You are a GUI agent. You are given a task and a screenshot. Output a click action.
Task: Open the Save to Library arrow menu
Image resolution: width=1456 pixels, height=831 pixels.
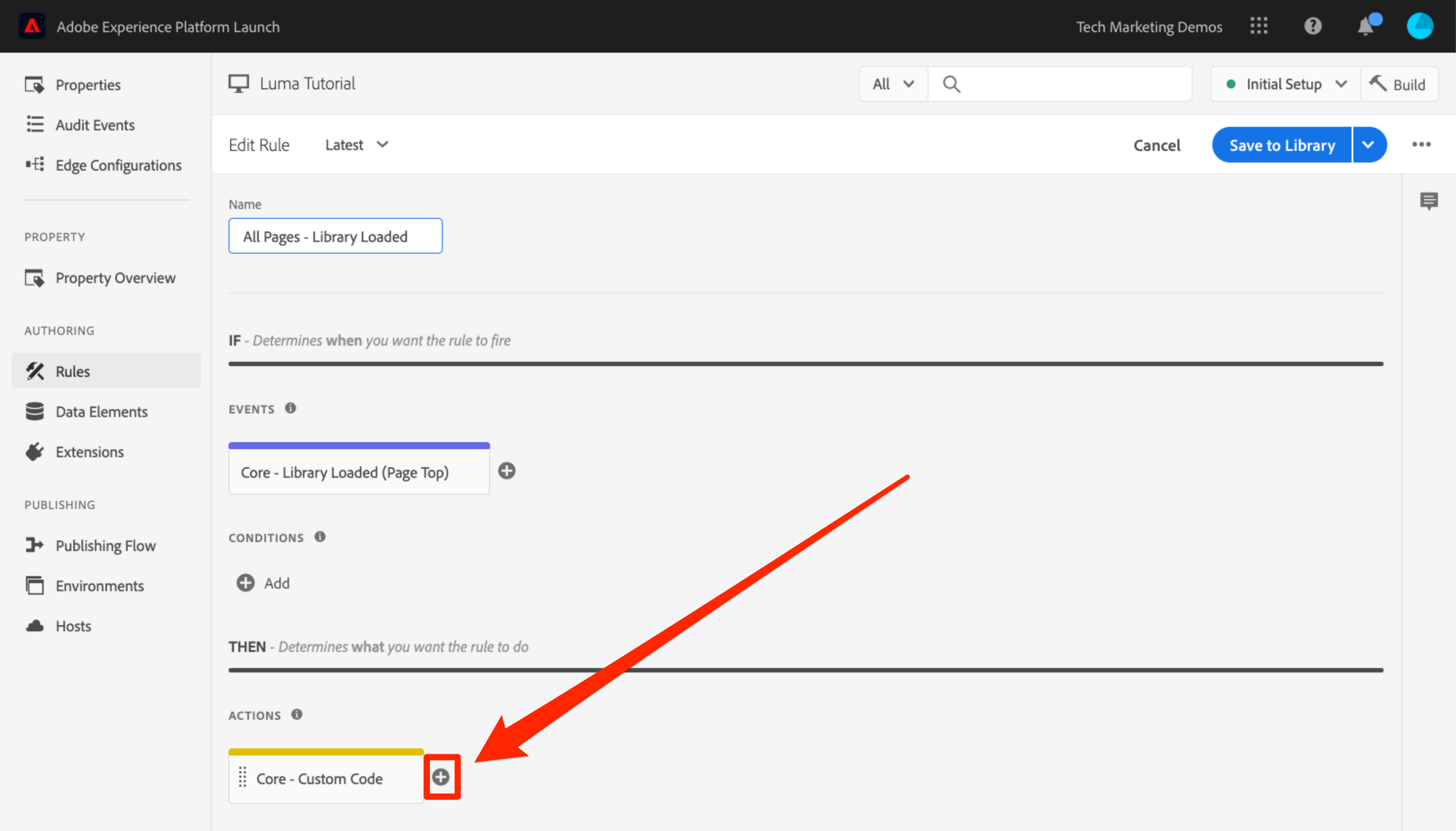click(x=1368, y=145)
